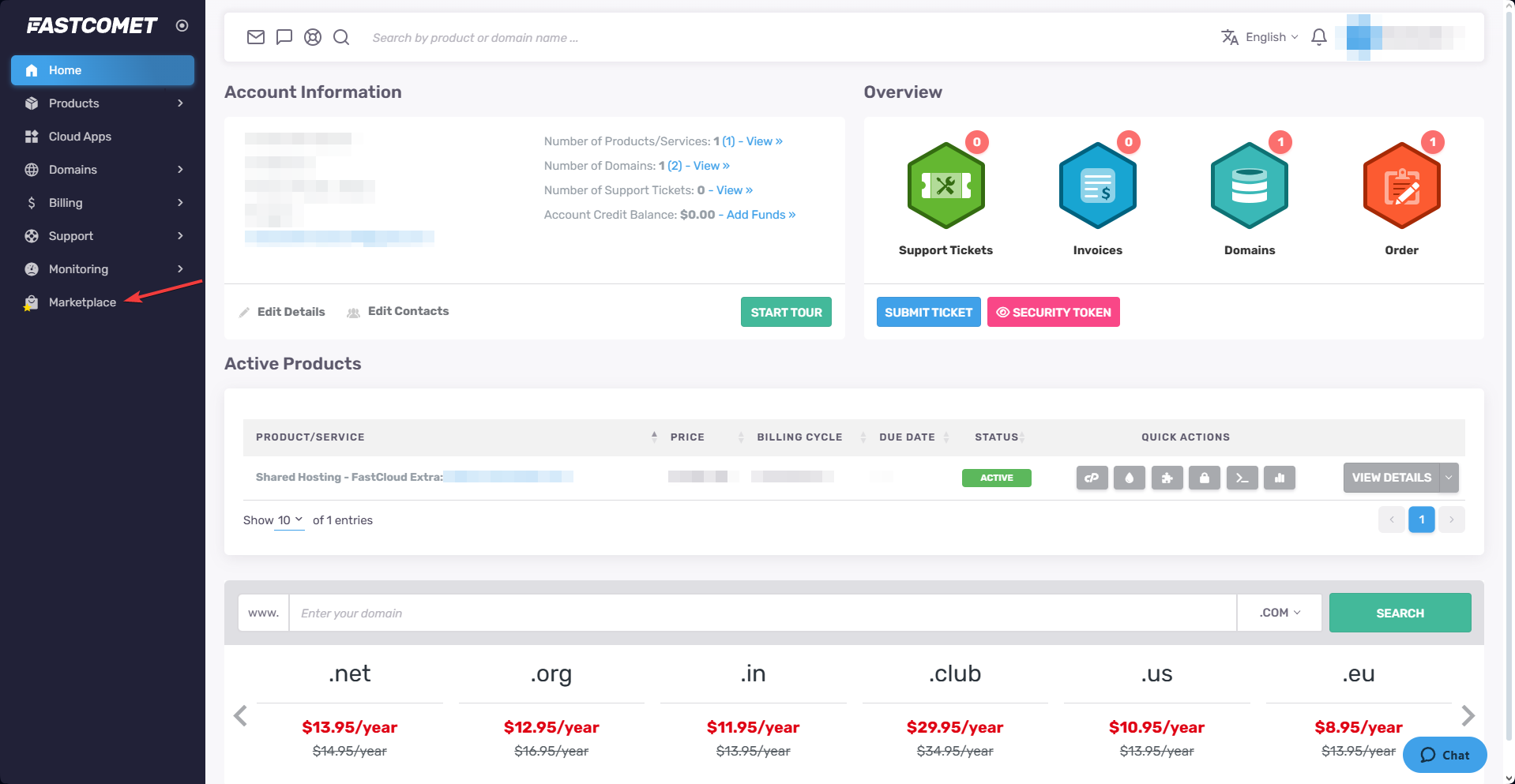Click the padlock quick action icon
This screenshot has width=1515, height=784.
[x=1205, y=478]
